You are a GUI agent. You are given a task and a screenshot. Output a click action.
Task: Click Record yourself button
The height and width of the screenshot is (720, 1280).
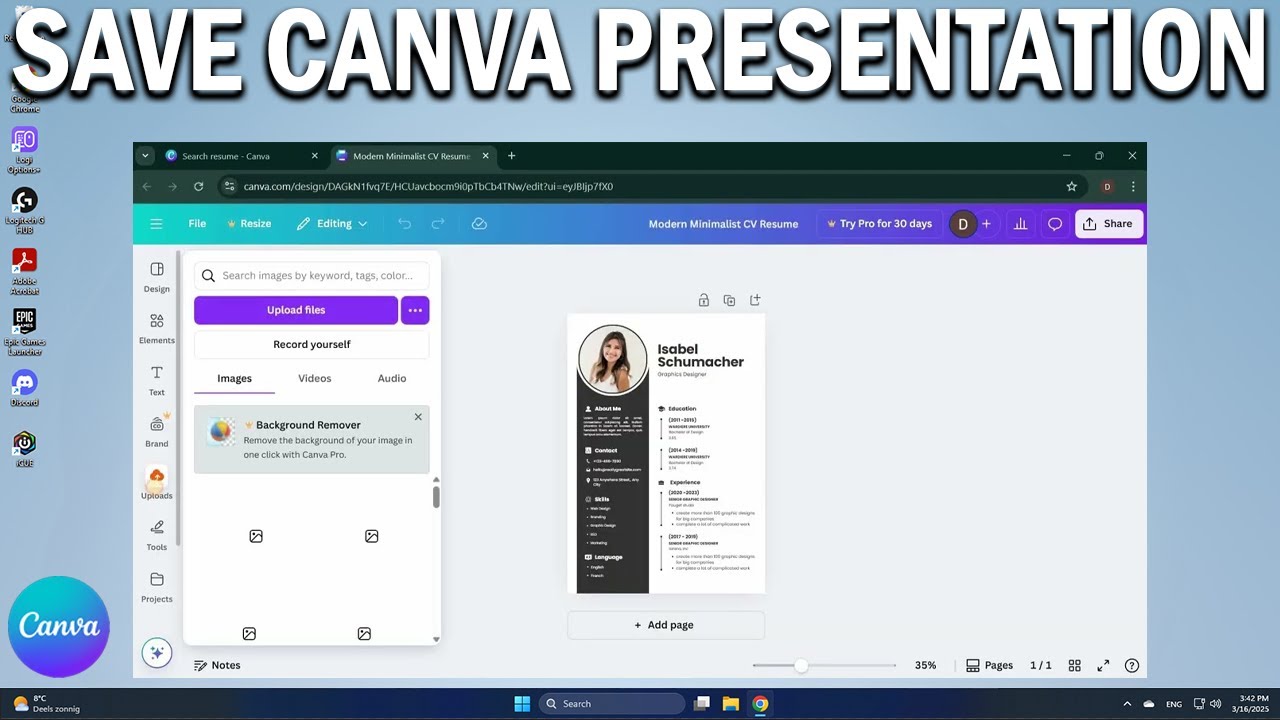[x=312, y=344]
